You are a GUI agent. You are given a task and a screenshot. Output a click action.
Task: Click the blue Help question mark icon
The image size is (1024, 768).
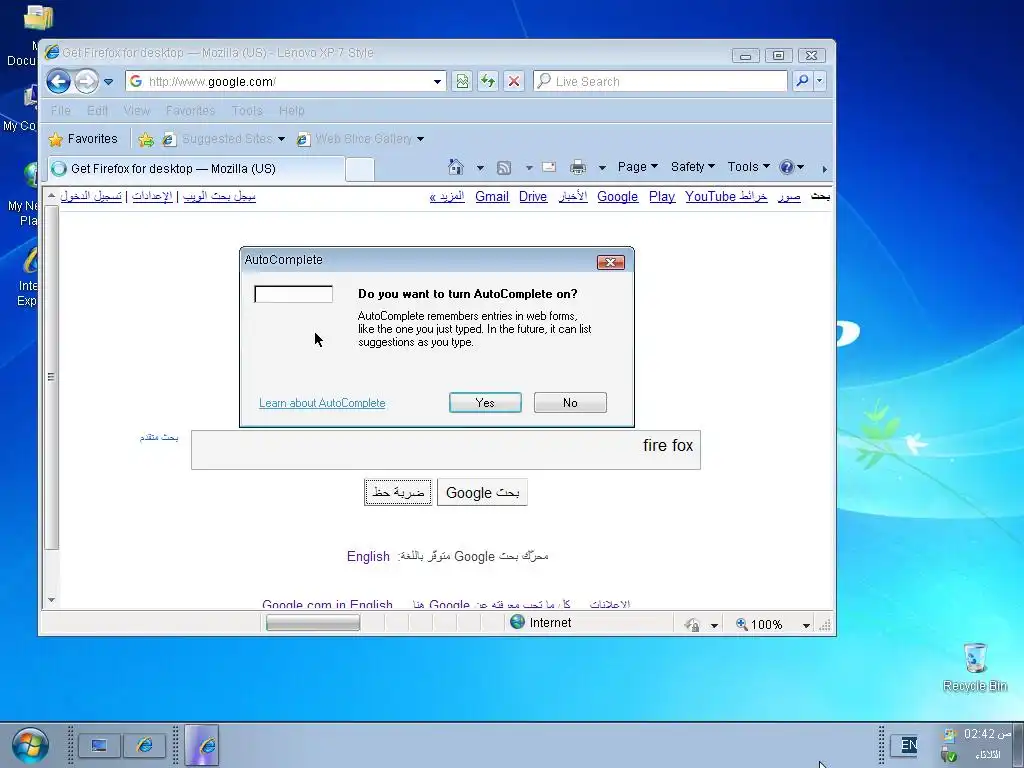786,167
